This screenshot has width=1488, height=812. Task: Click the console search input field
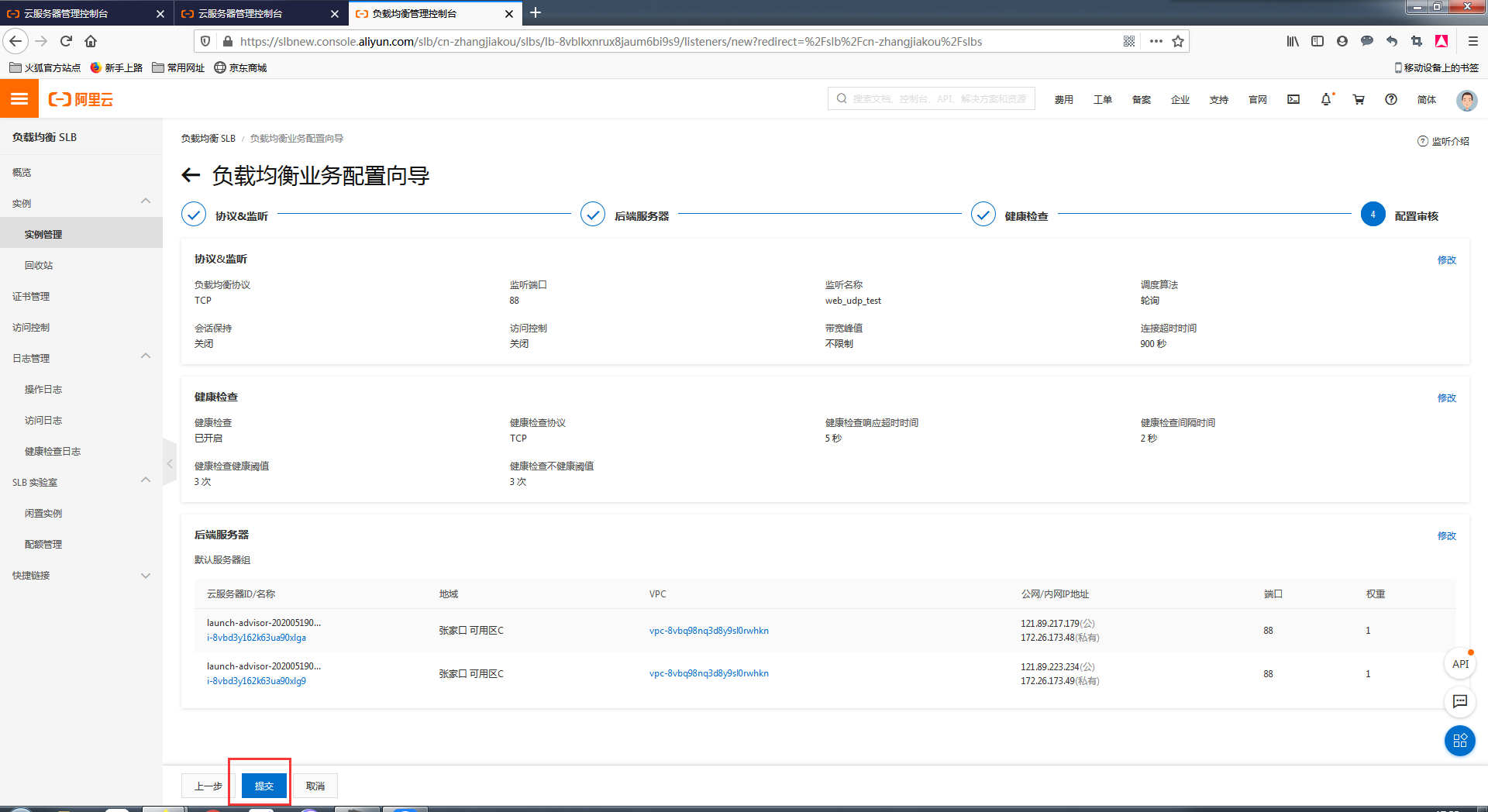930,98
